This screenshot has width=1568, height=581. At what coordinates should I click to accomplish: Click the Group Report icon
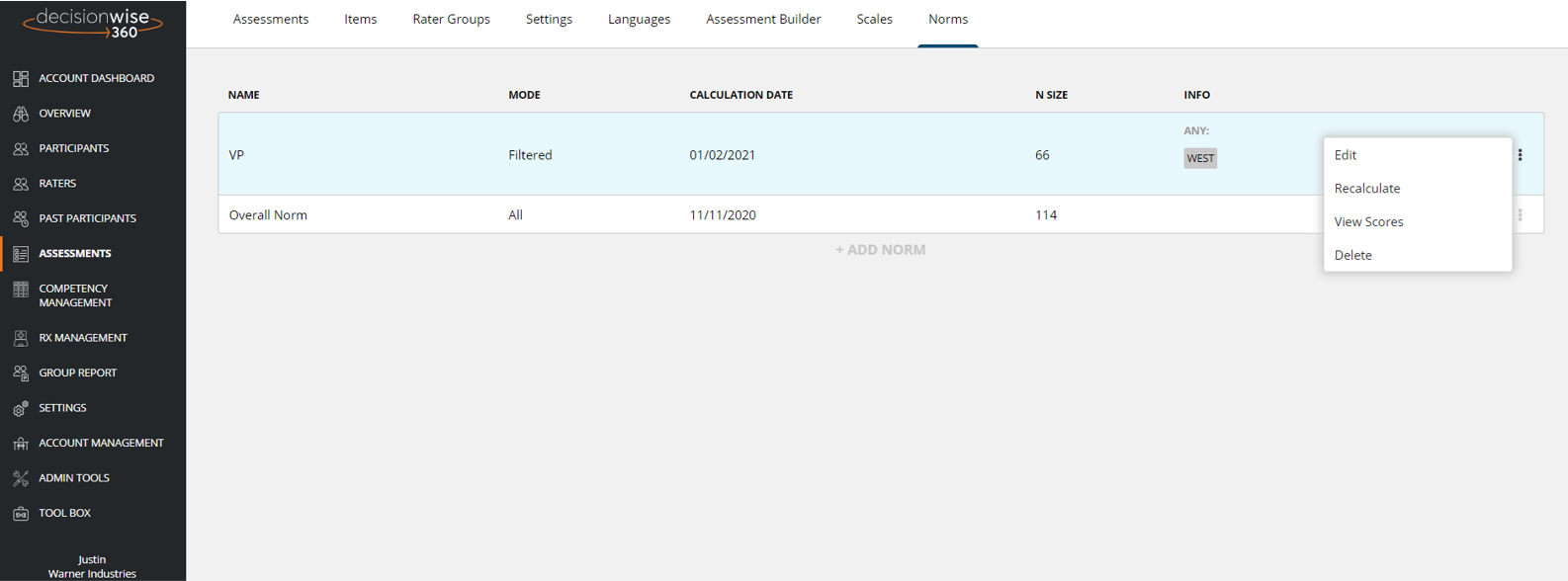point(21,373)
